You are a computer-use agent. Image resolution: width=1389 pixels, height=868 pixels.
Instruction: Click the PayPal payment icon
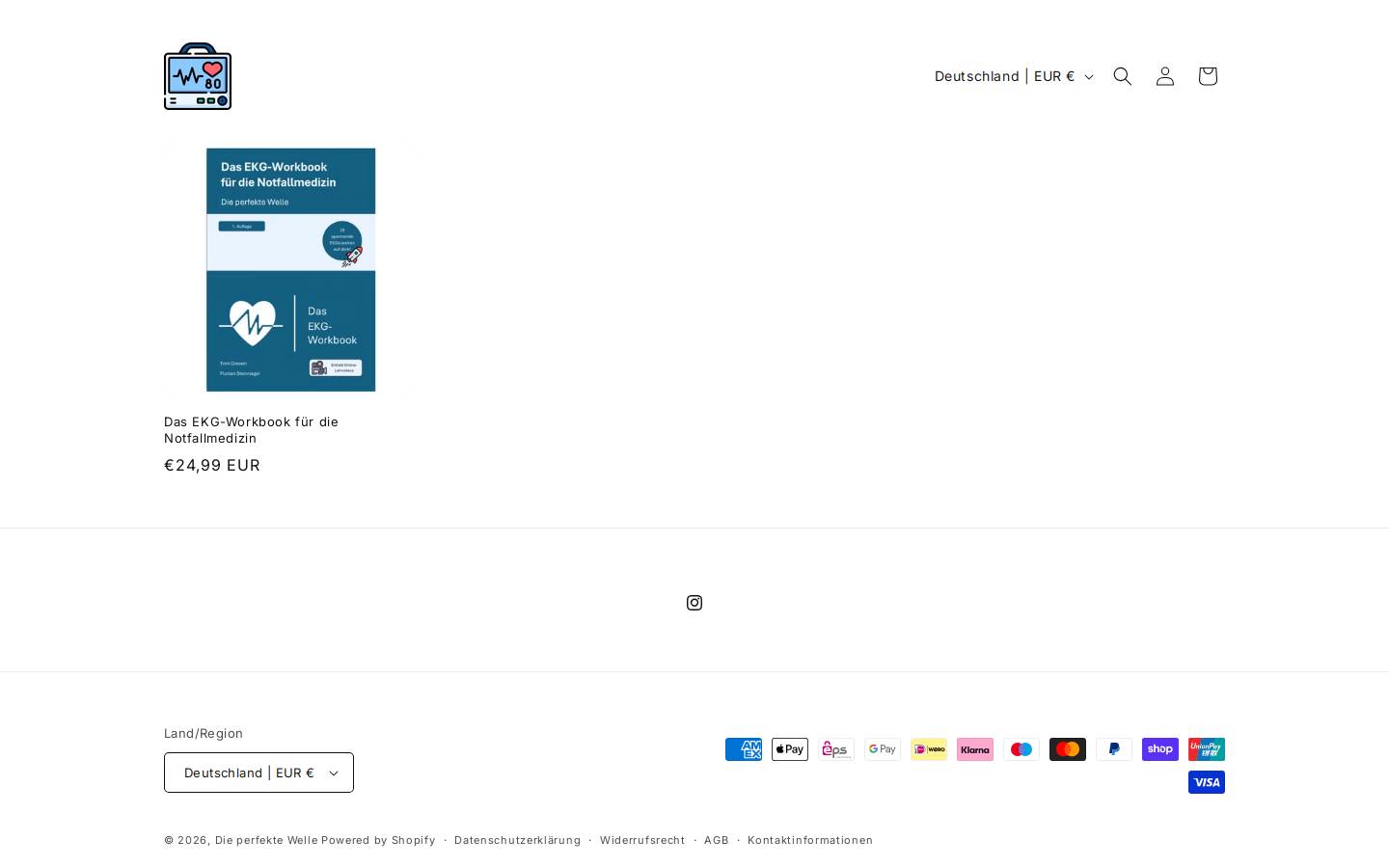pyautogui.click(x=1114, y=749)
